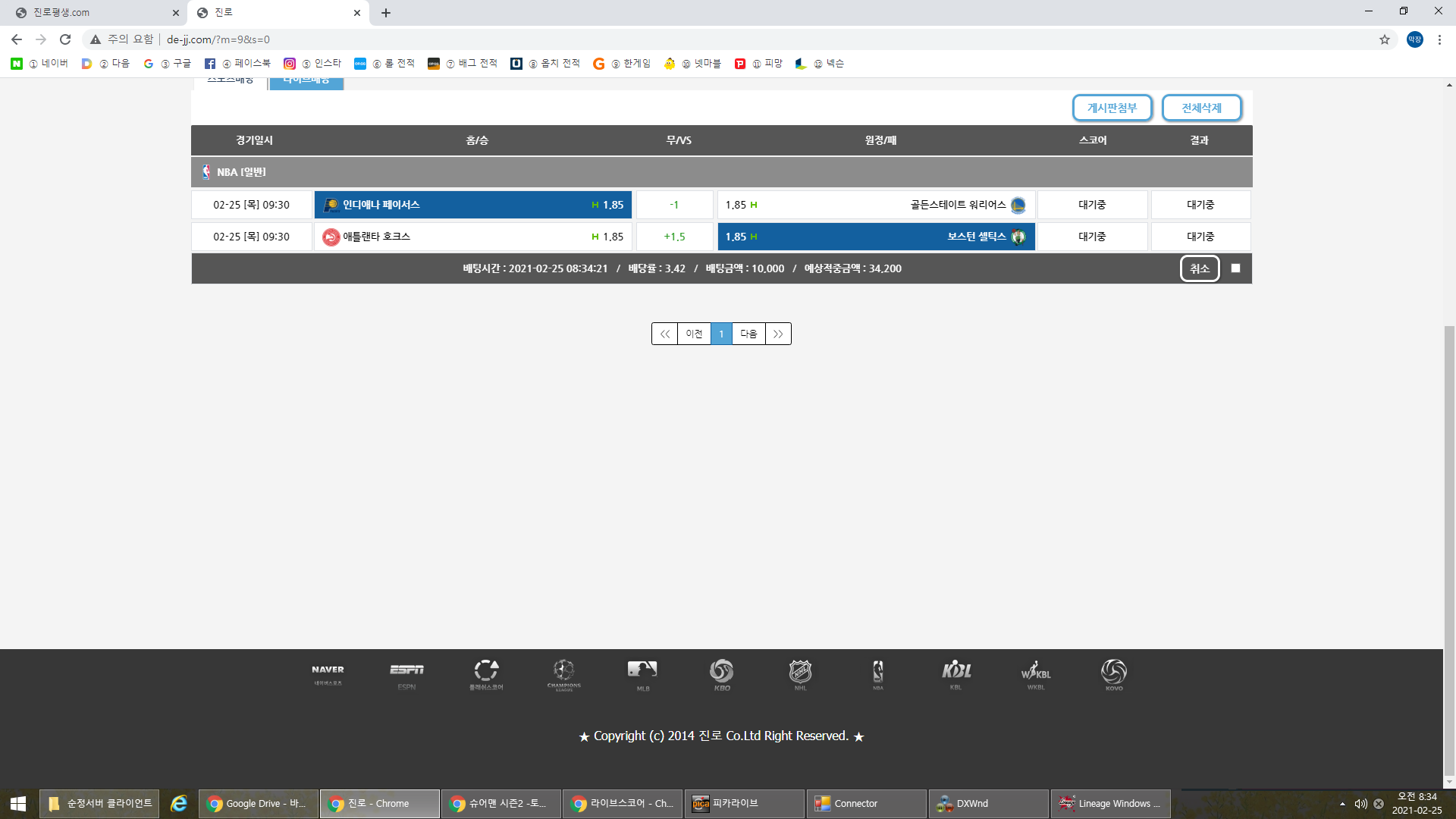Viewport: 1456px width, 819px height.
Task: Go to last page with double arrow
Action: 778,334
